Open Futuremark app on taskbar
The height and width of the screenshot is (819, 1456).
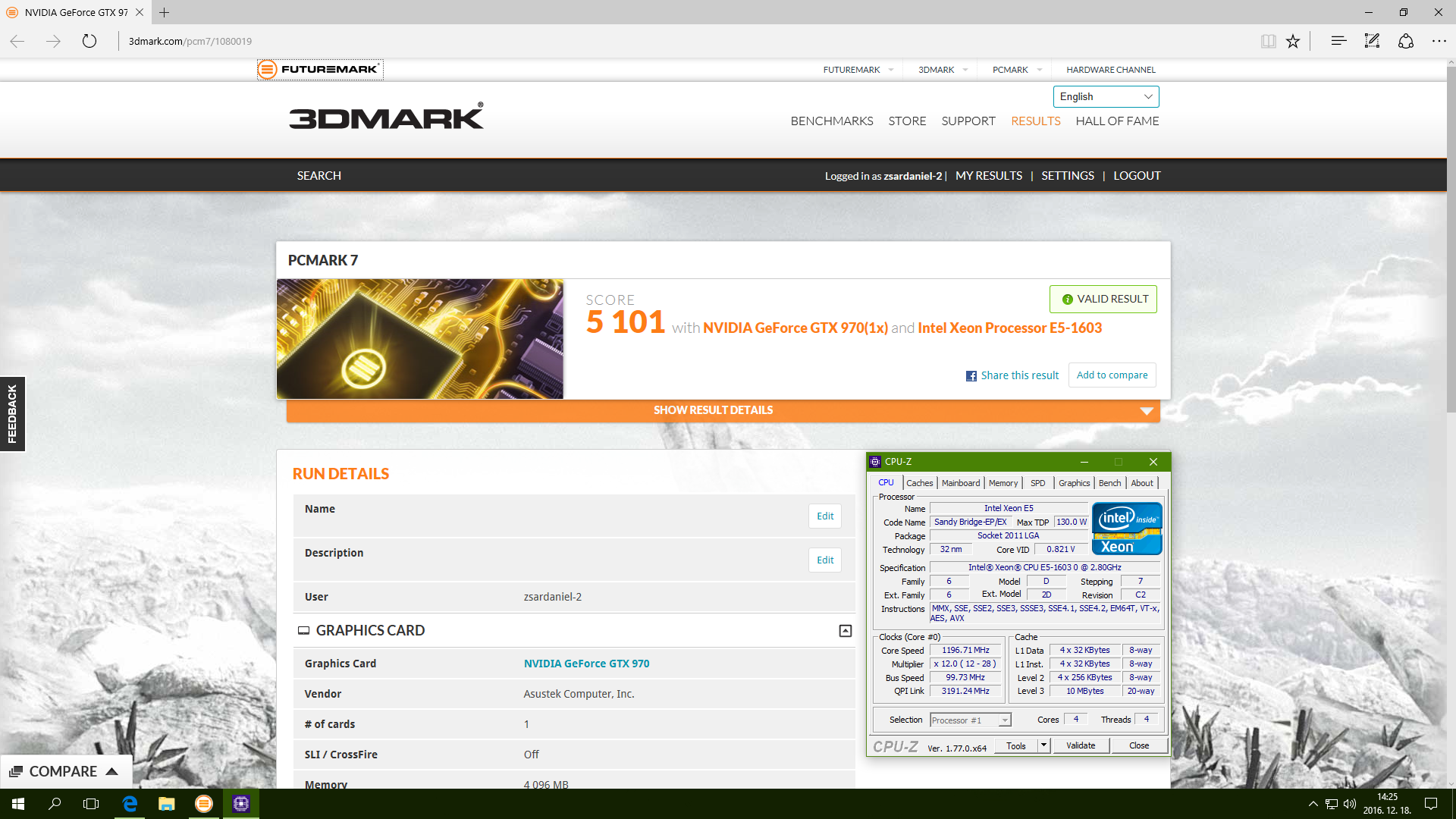(204, 804)
